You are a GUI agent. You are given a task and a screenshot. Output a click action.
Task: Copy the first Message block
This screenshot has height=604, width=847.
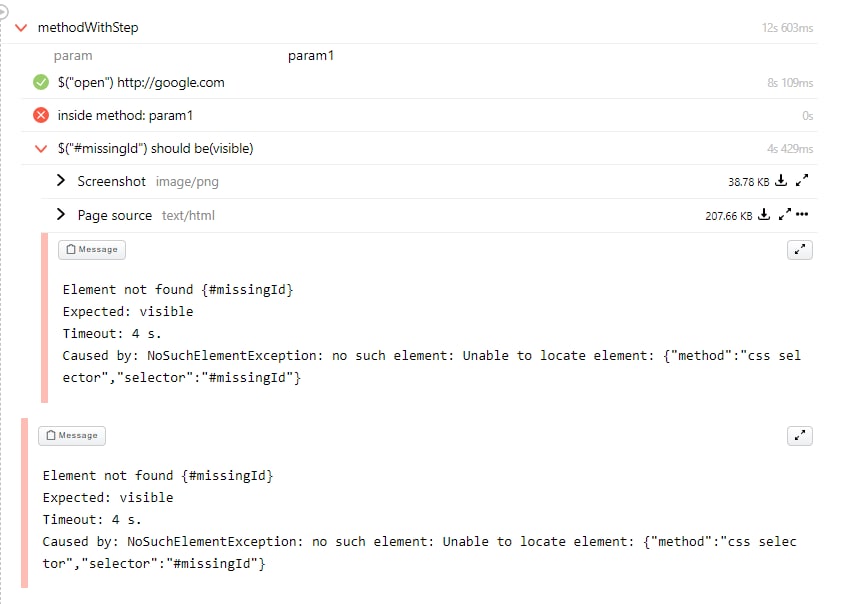point(92,250)
